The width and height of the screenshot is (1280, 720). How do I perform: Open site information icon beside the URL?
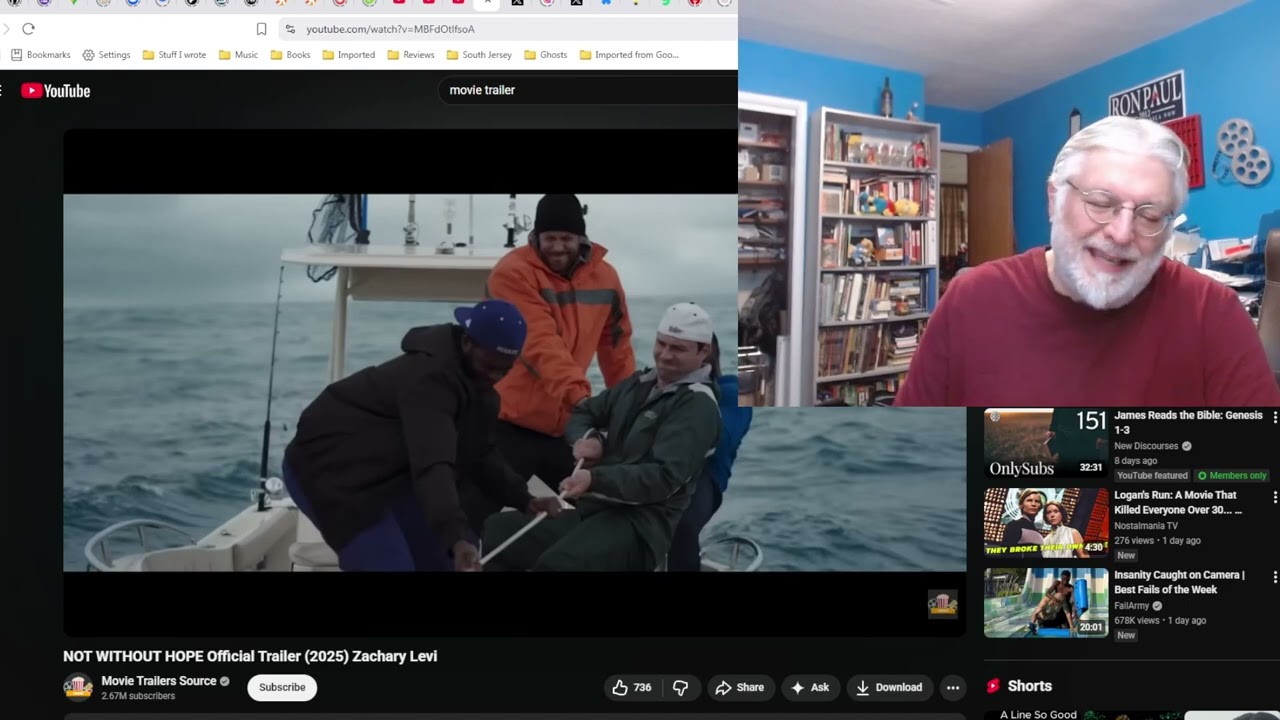click(290, 29)
